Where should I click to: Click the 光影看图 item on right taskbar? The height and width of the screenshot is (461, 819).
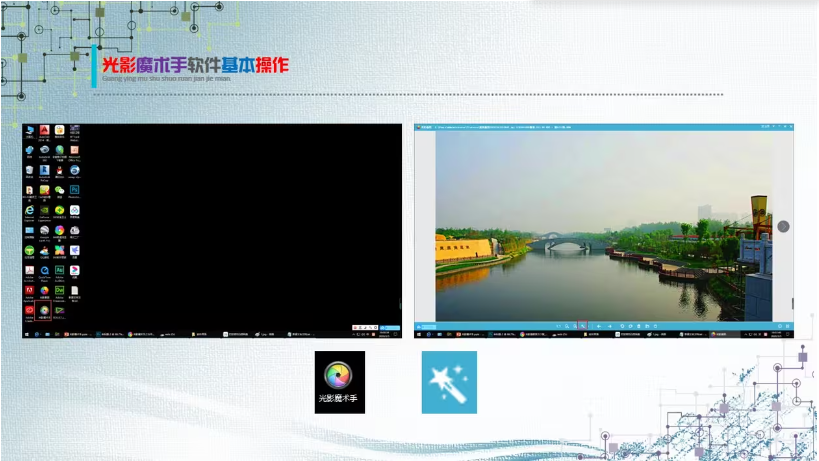click(725, 334)
